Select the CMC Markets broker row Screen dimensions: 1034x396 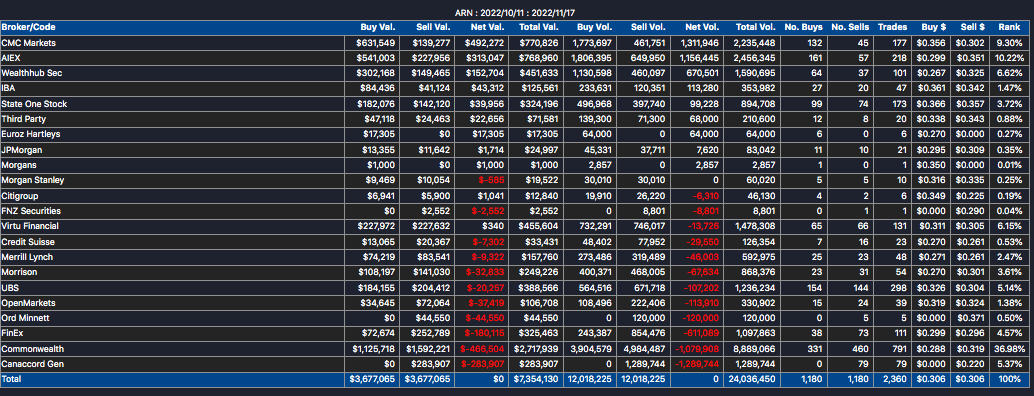pyautogui.click(x=514, y=43)
